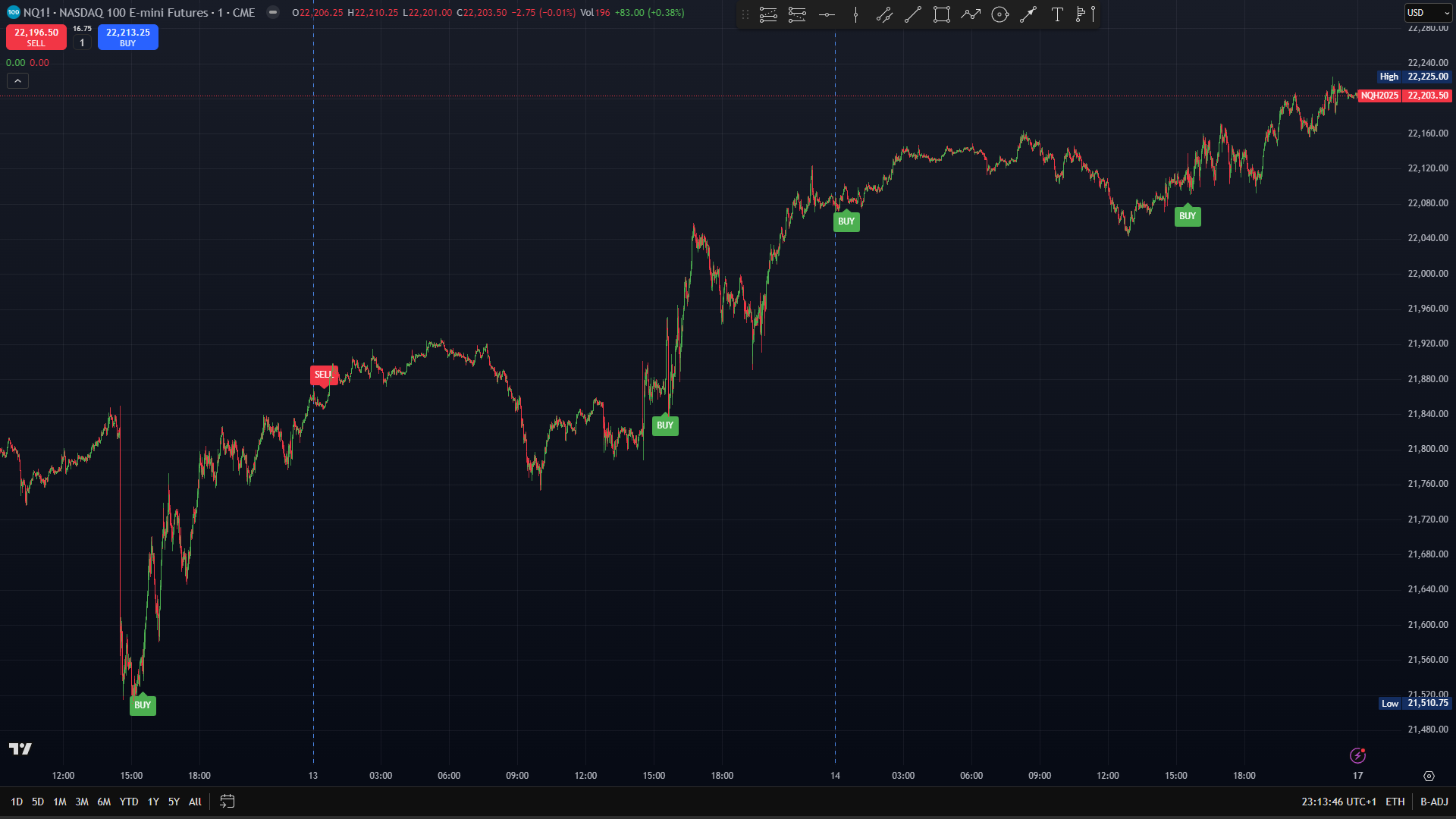This screenshot has height=819, width=1456.
Task: Select the anchored line tool at toolbar end
Action: point(1093,14)
